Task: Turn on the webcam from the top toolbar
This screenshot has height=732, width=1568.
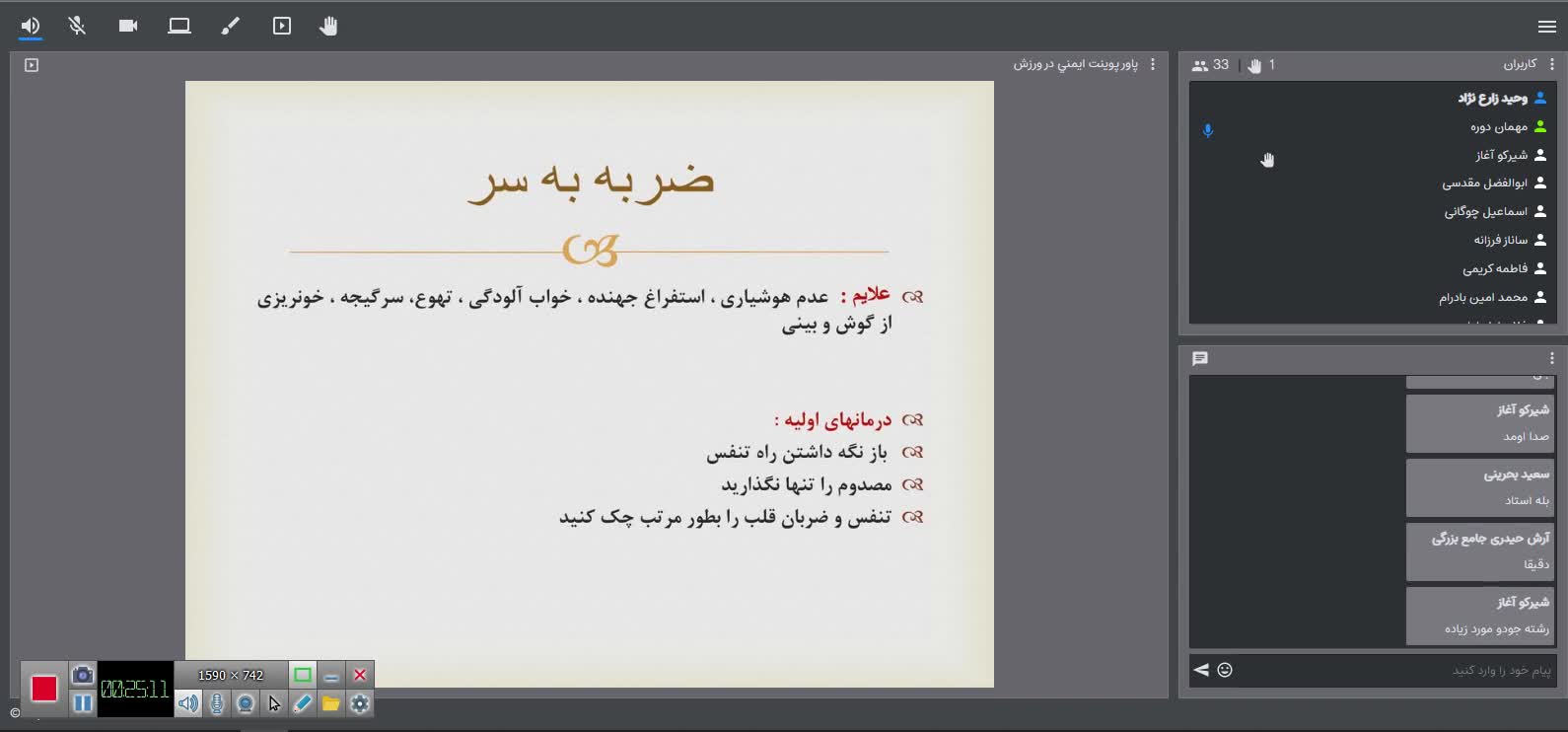Action: [x=128, y=26]
